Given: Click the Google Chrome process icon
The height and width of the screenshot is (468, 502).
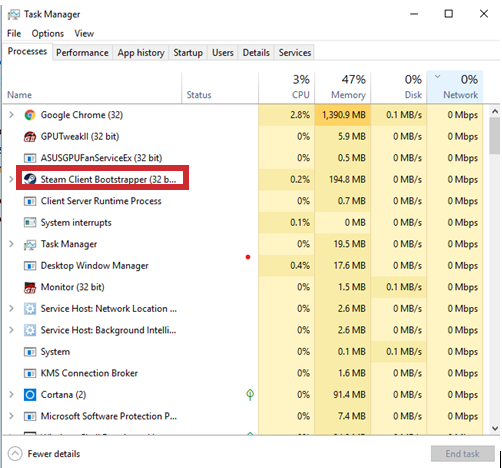Looking at the screenshot, I should (30, 115).
